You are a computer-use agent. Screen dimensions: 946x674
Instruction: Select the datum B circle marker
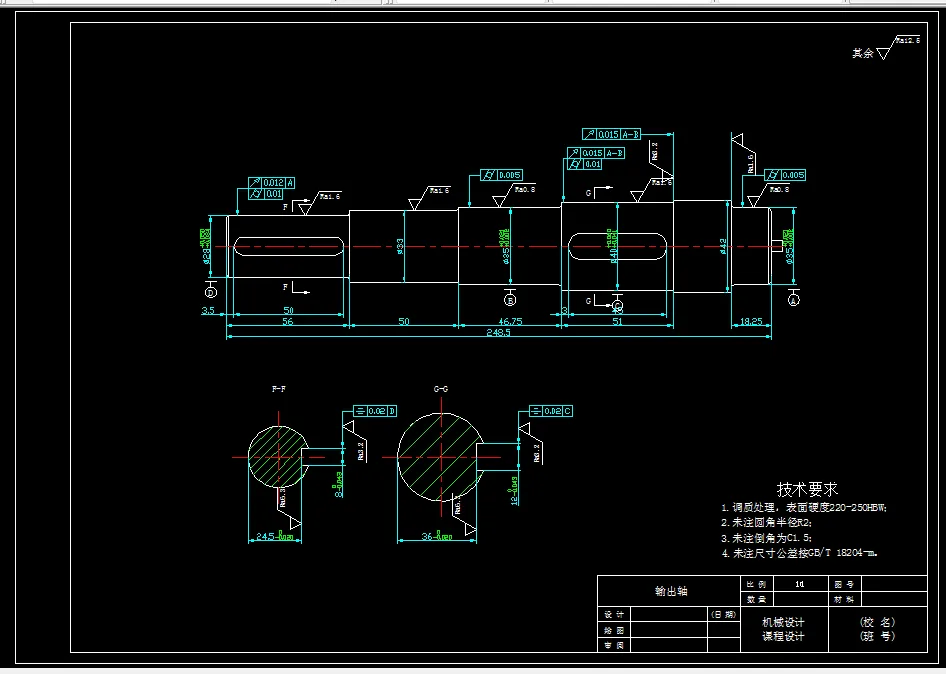(x=510, y=300)
